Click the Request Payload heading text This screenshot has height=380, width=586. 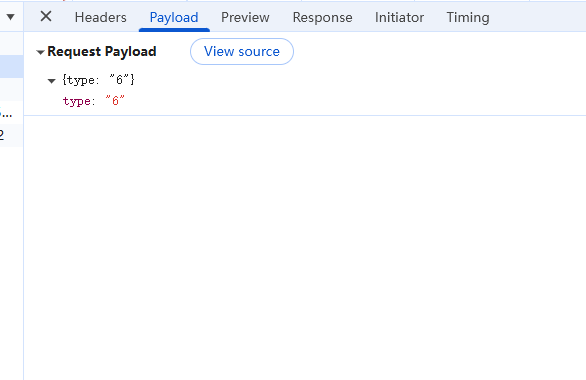[102, 52]
